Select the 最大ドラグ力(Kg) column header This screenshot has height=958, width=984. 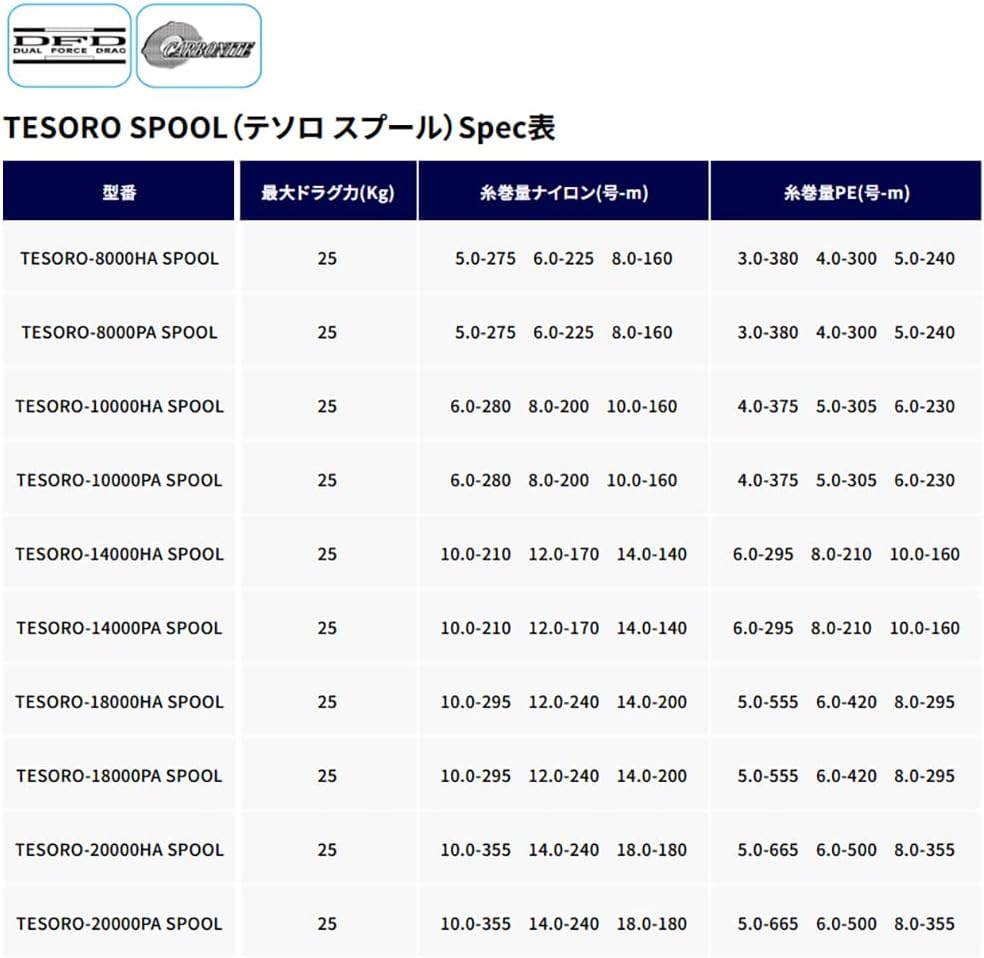point(328,191)
